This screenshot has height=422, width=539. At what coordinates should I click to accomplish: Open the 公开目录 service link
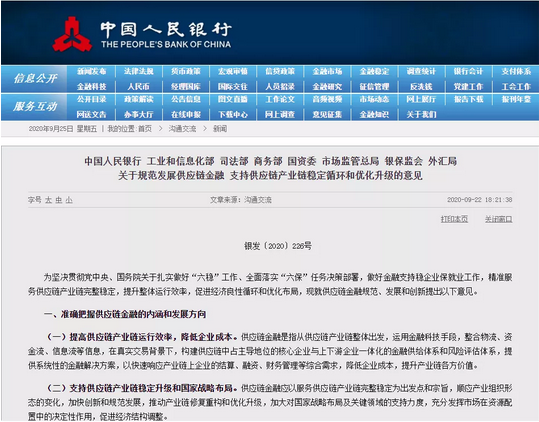[x=91, y=99]
